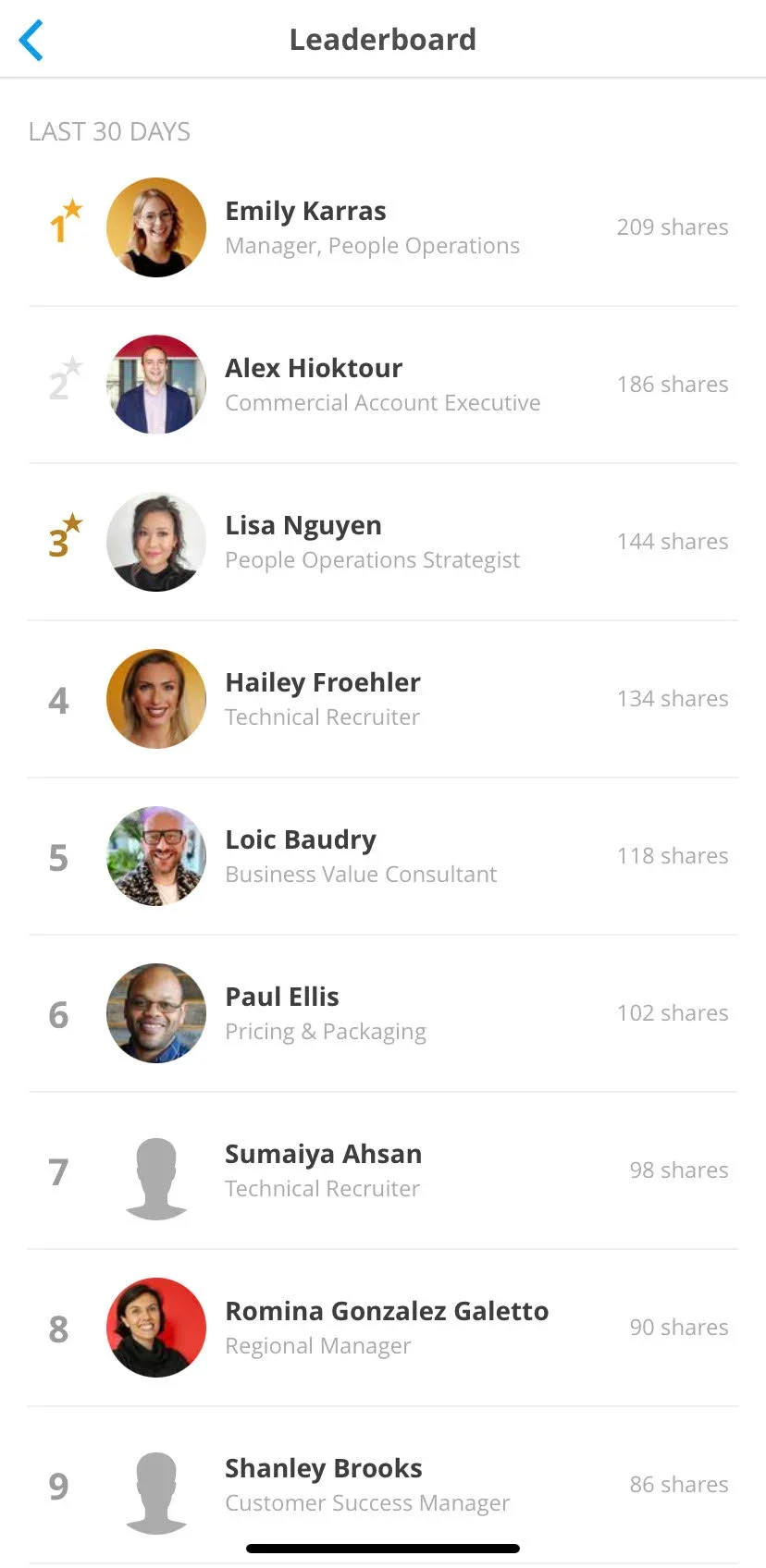The height and width of the screenshot is (1568, 766).
Task: Tap the Romina Gonzalez Galetto name
Action: tap(387, 1311)
